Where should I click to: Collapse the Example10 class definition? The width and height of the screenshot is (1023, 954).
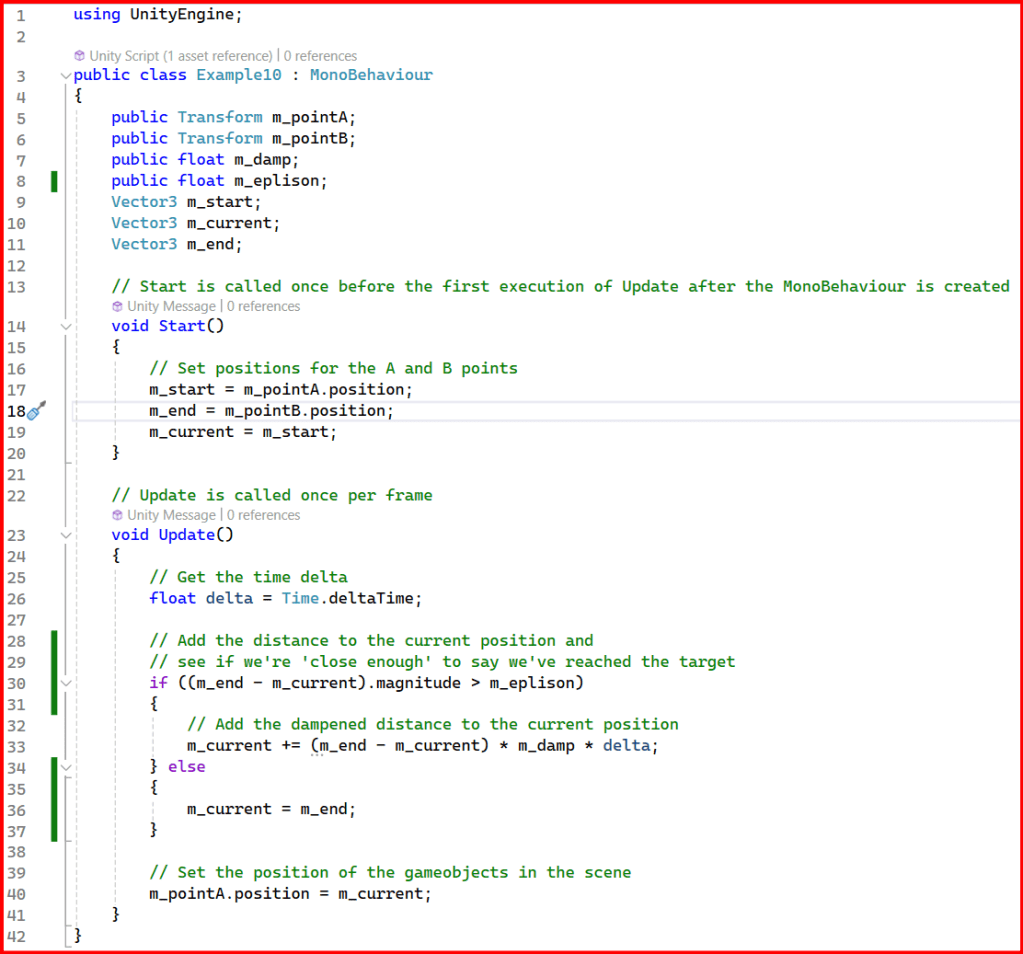(x=66, y=76)
